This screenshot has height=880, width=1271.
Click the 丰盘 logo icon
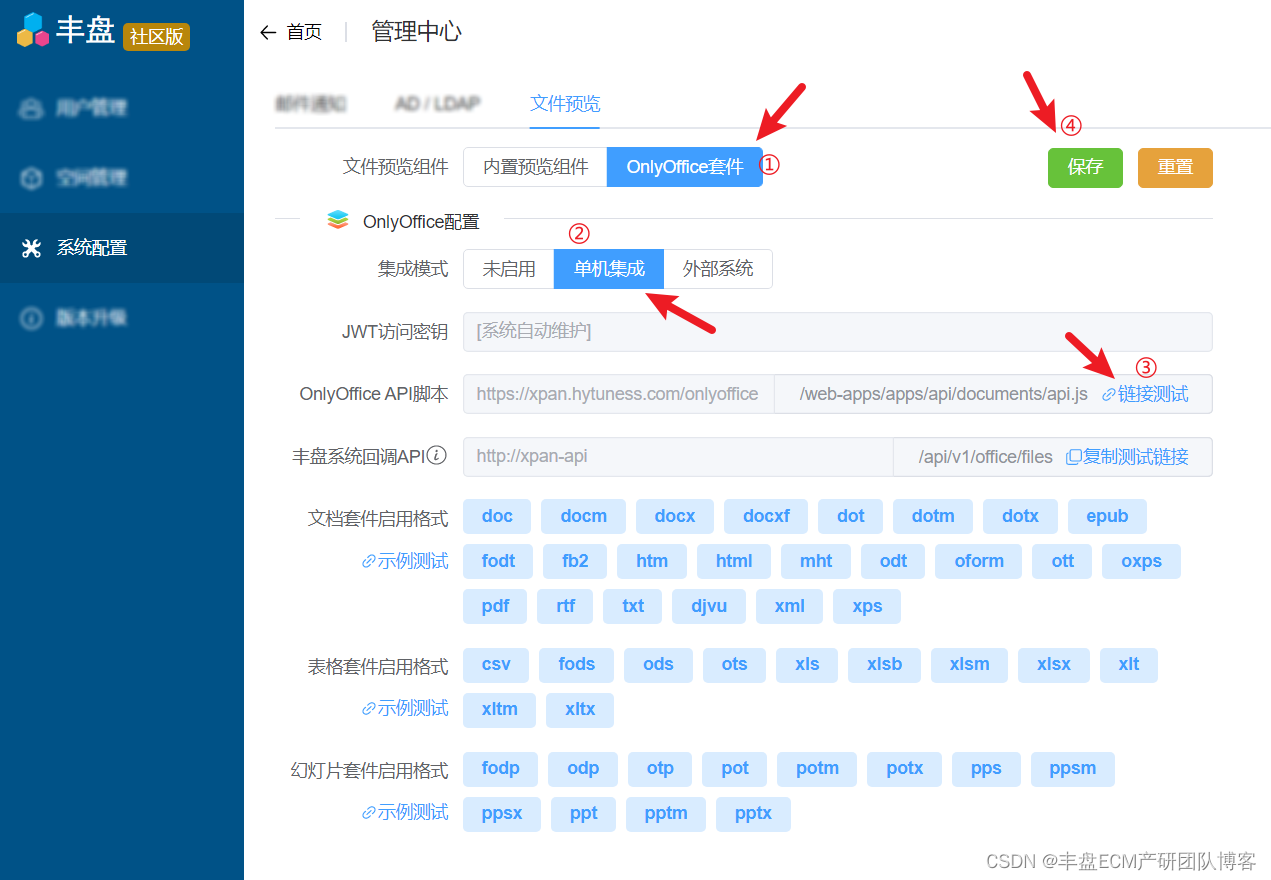click(x=33, y=29)
